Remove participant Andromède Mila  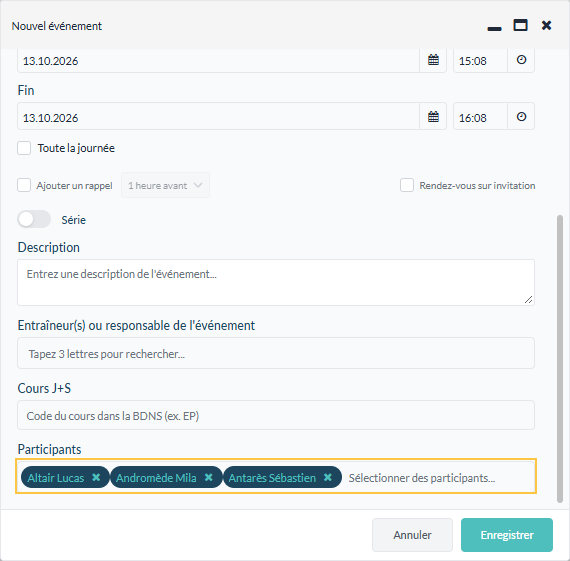click(208, 477)
